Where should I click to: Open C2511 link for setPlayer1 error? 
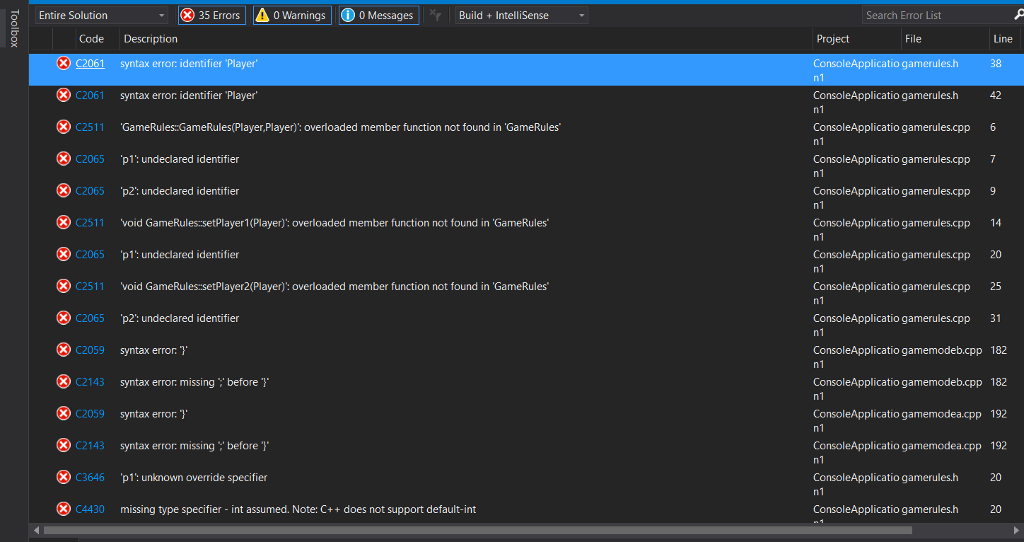pyautogui.click(x=90, y=223)
